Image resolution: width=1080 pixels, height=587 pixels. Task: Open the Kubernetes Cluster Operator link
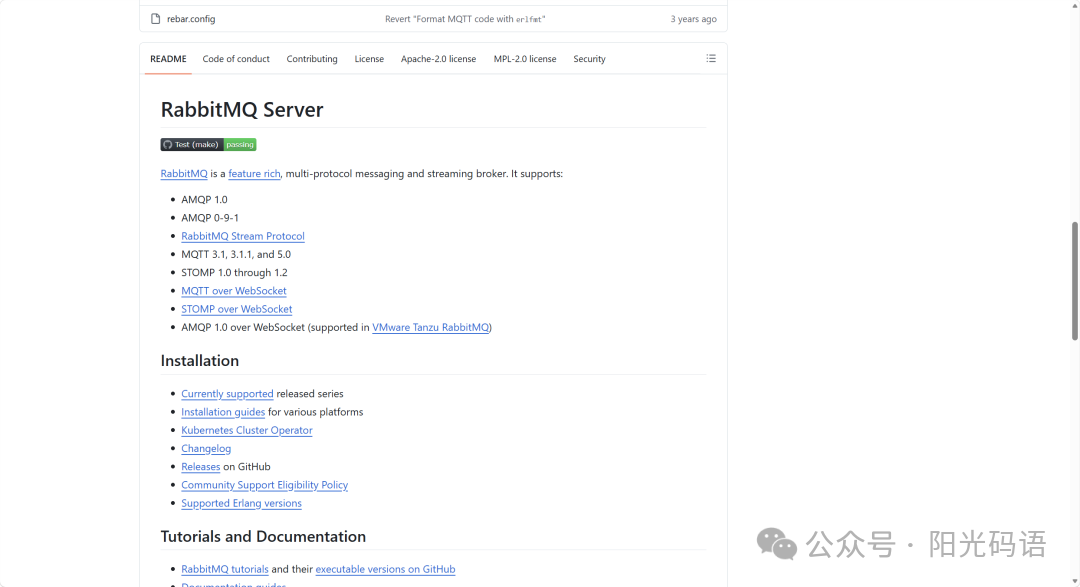click(x=247, y=430)
